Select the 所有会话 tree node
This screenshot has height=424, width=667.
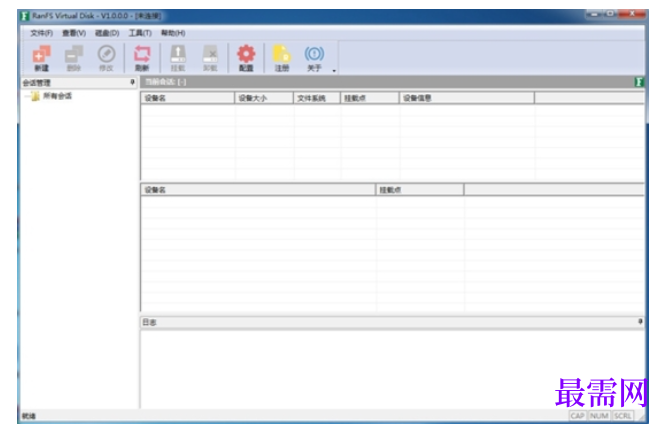click(x=57, y=96)
